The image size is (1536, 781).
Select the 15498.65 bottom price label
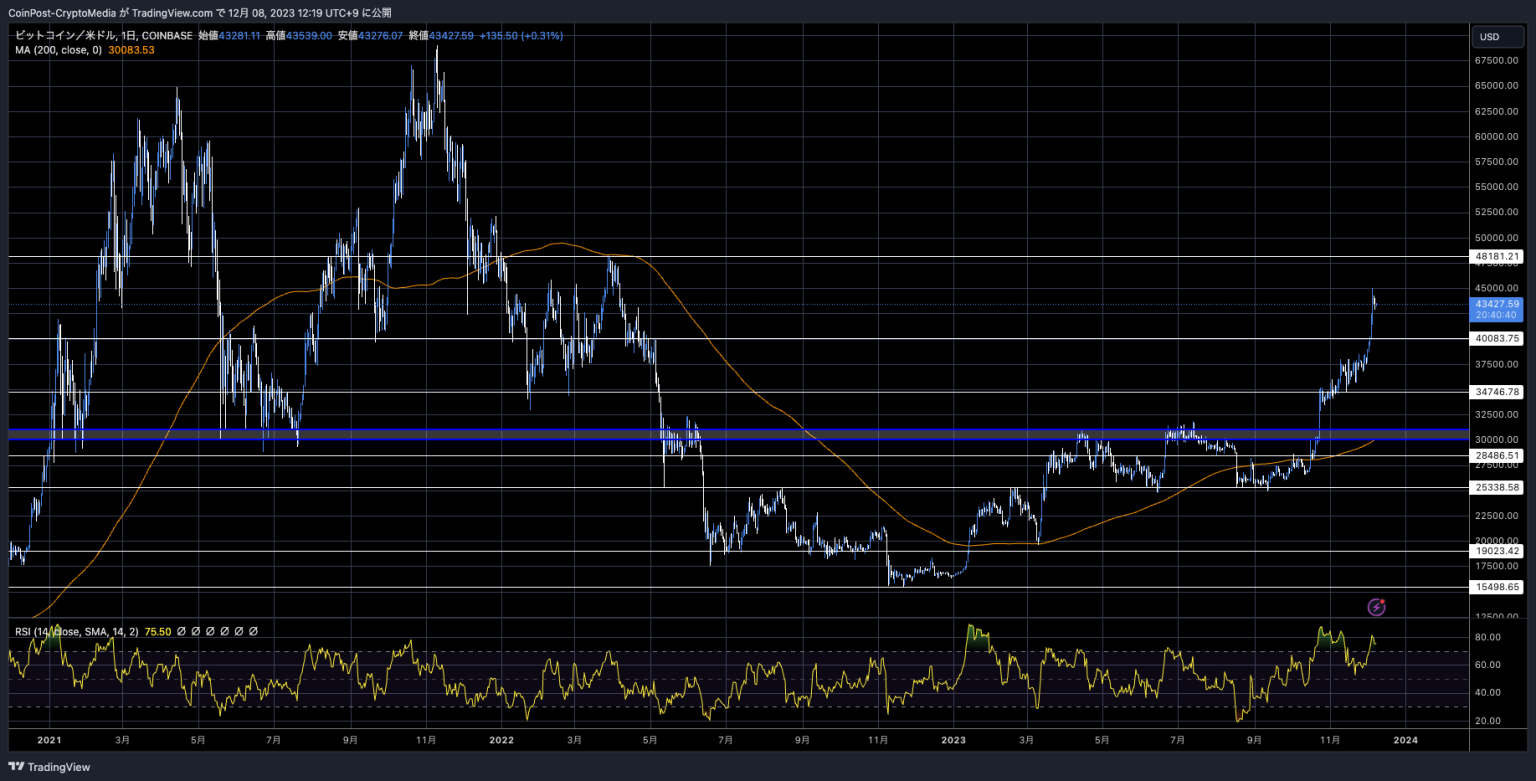1497,587
